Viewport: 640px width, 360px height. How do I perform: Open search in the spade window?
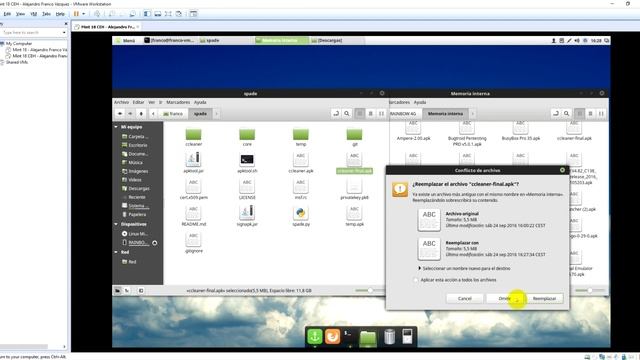tap(347, 113)
